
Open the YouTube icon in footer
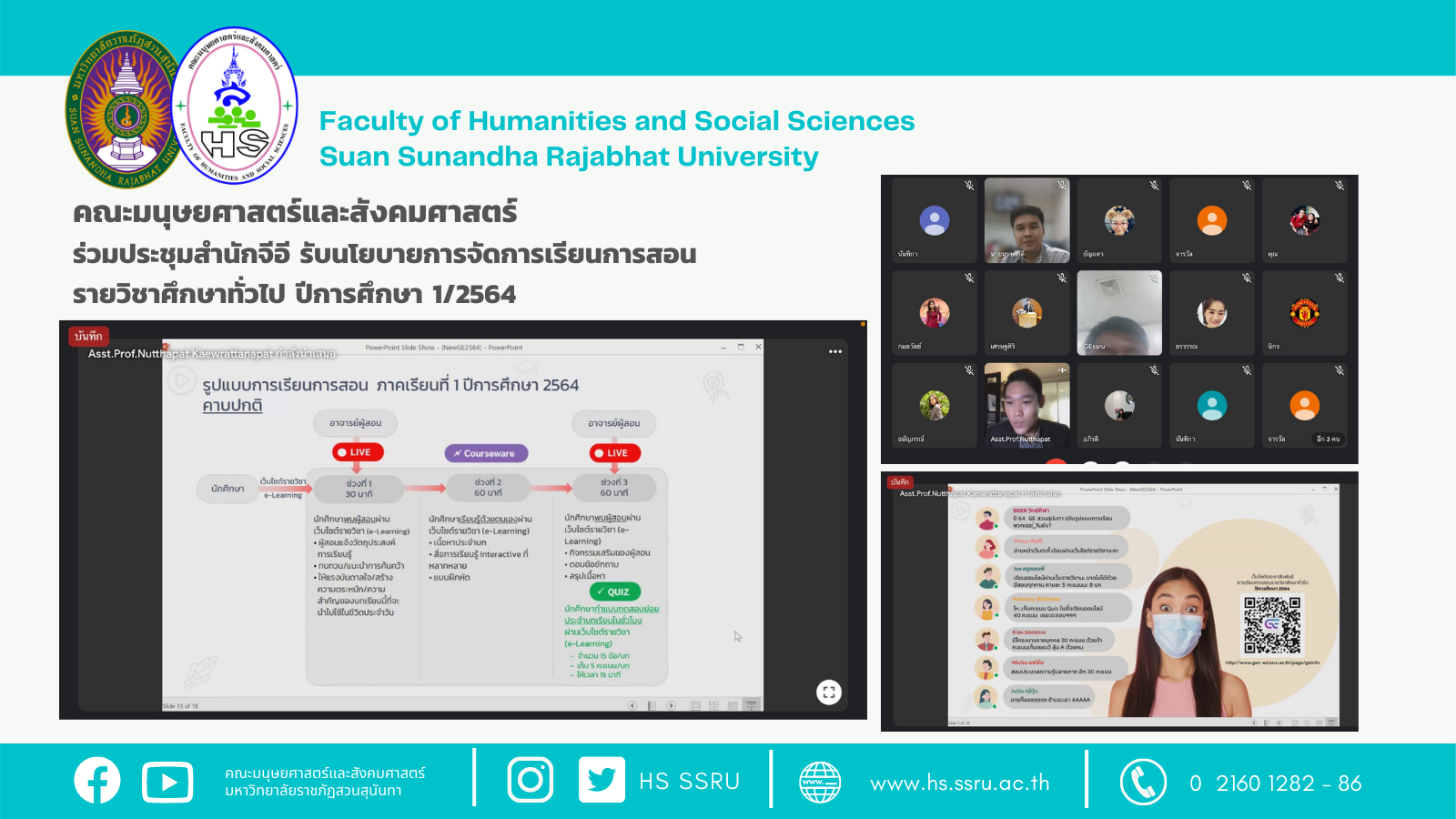tap(167, 783)
